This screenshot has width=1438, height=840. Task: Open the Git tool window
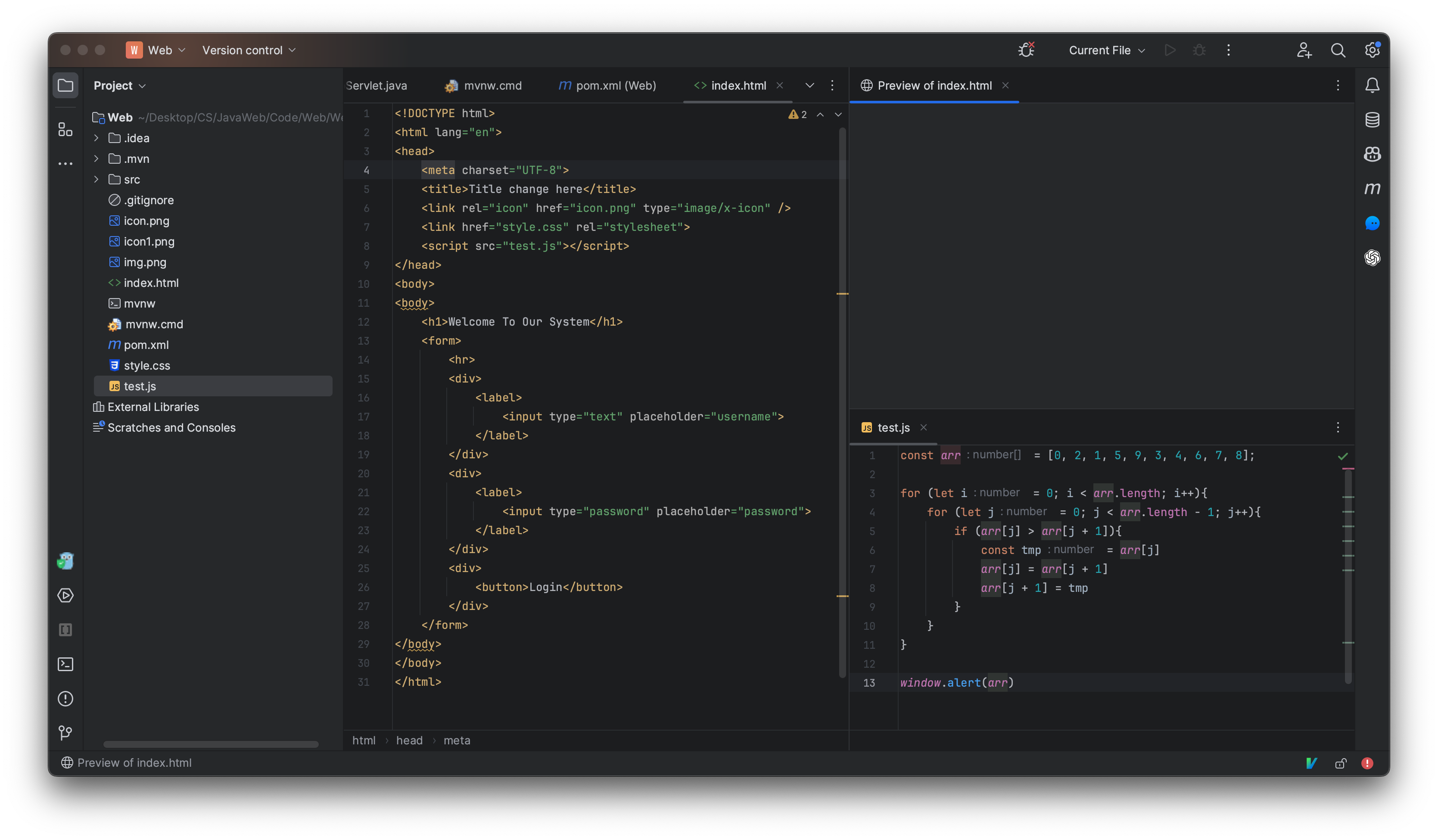[x=65, y=733]
